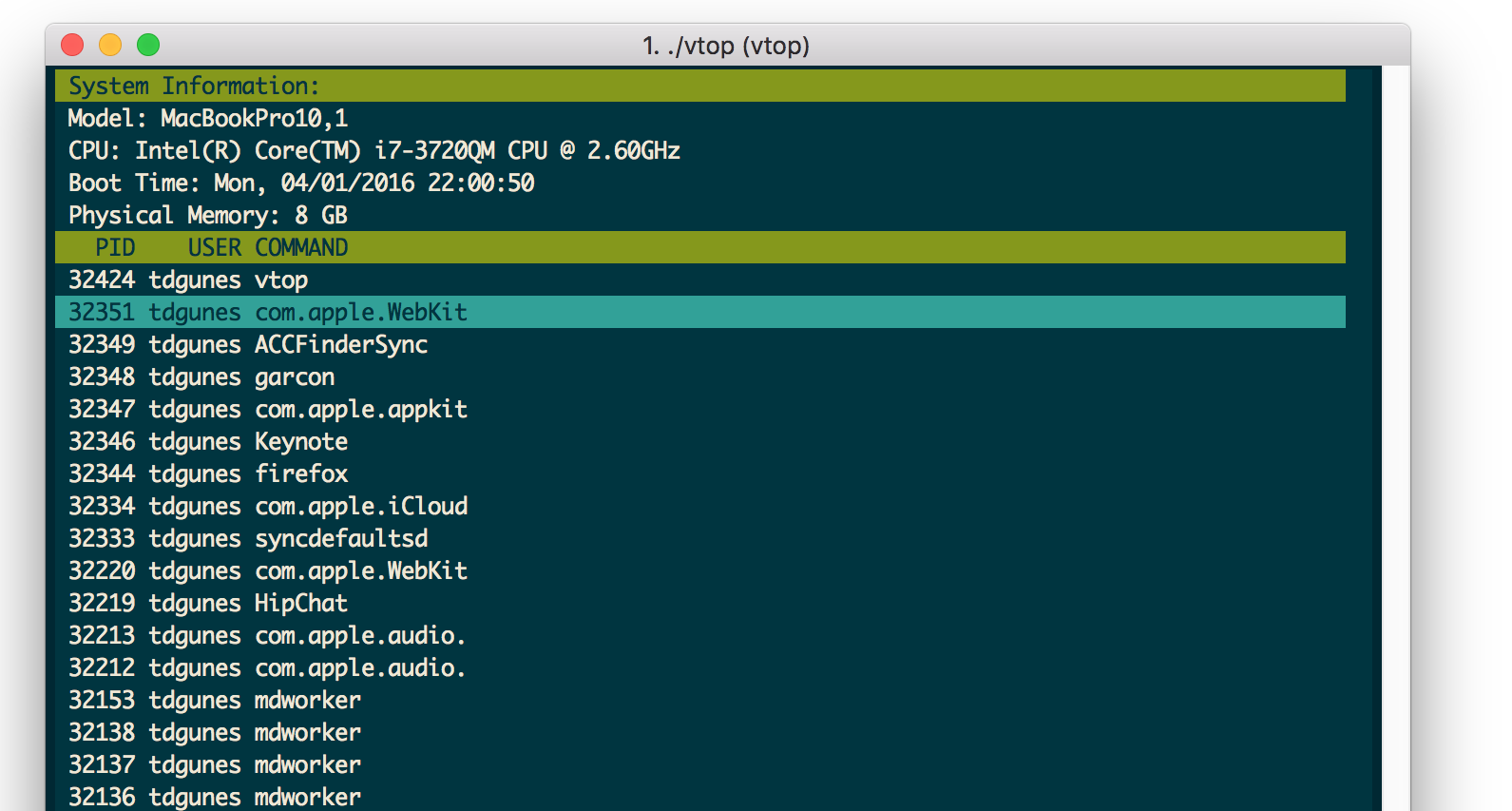Select process row 32347 com.apple.appkit
Image resolution: width=1512 pixels, height=811 pixels.
700,409
